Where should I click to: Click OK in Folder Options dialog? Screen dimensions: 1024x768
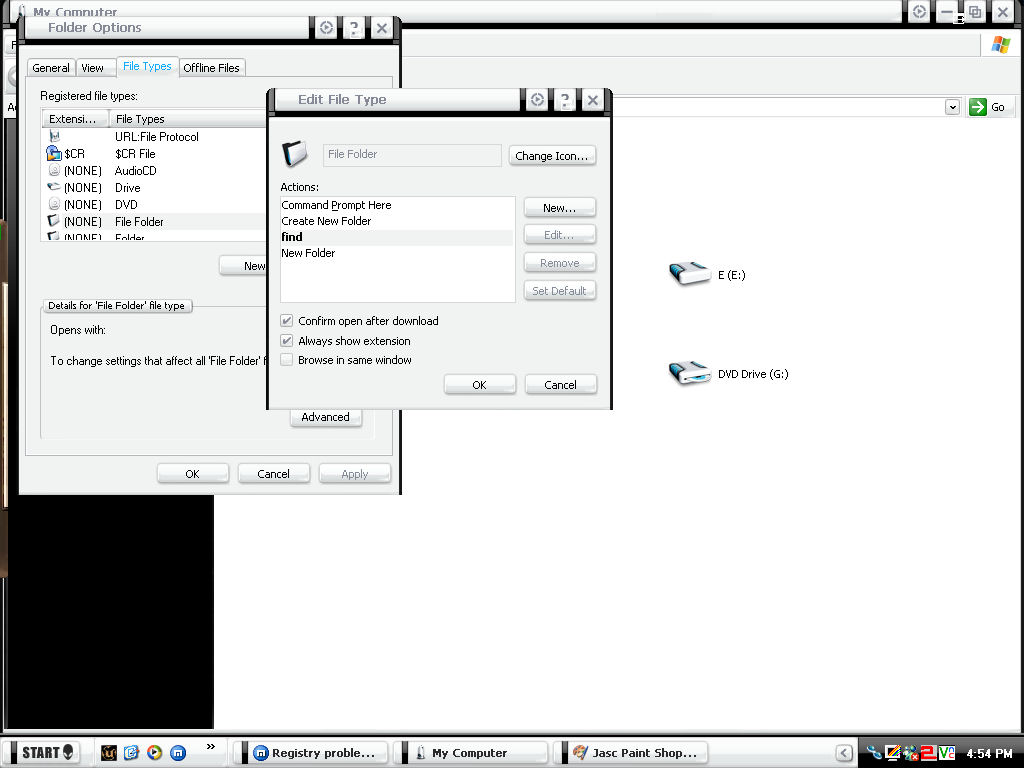click(193, 474)
